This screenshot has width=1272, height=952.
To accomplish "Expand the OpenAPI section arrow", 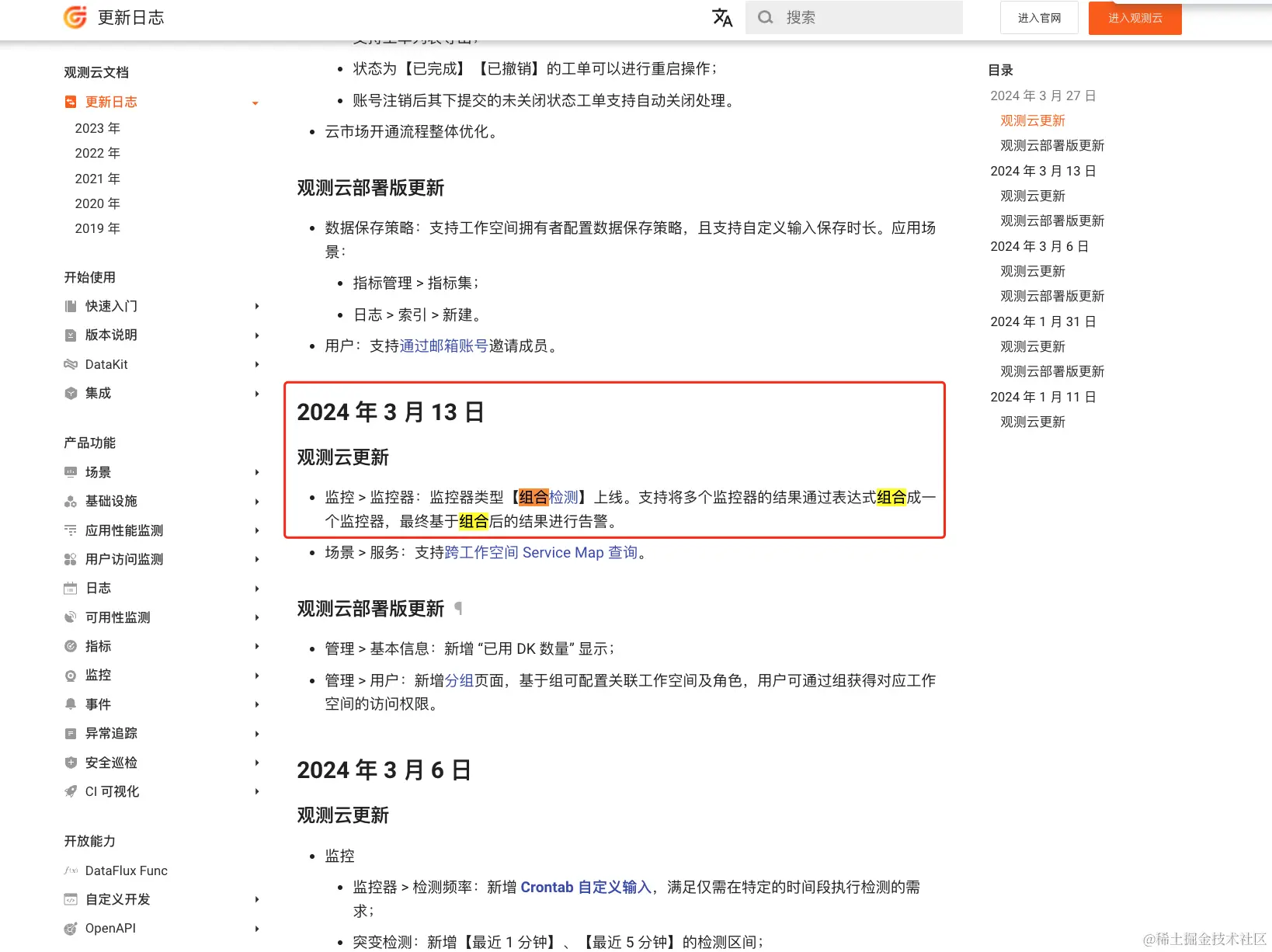I will tap(256, 928).
